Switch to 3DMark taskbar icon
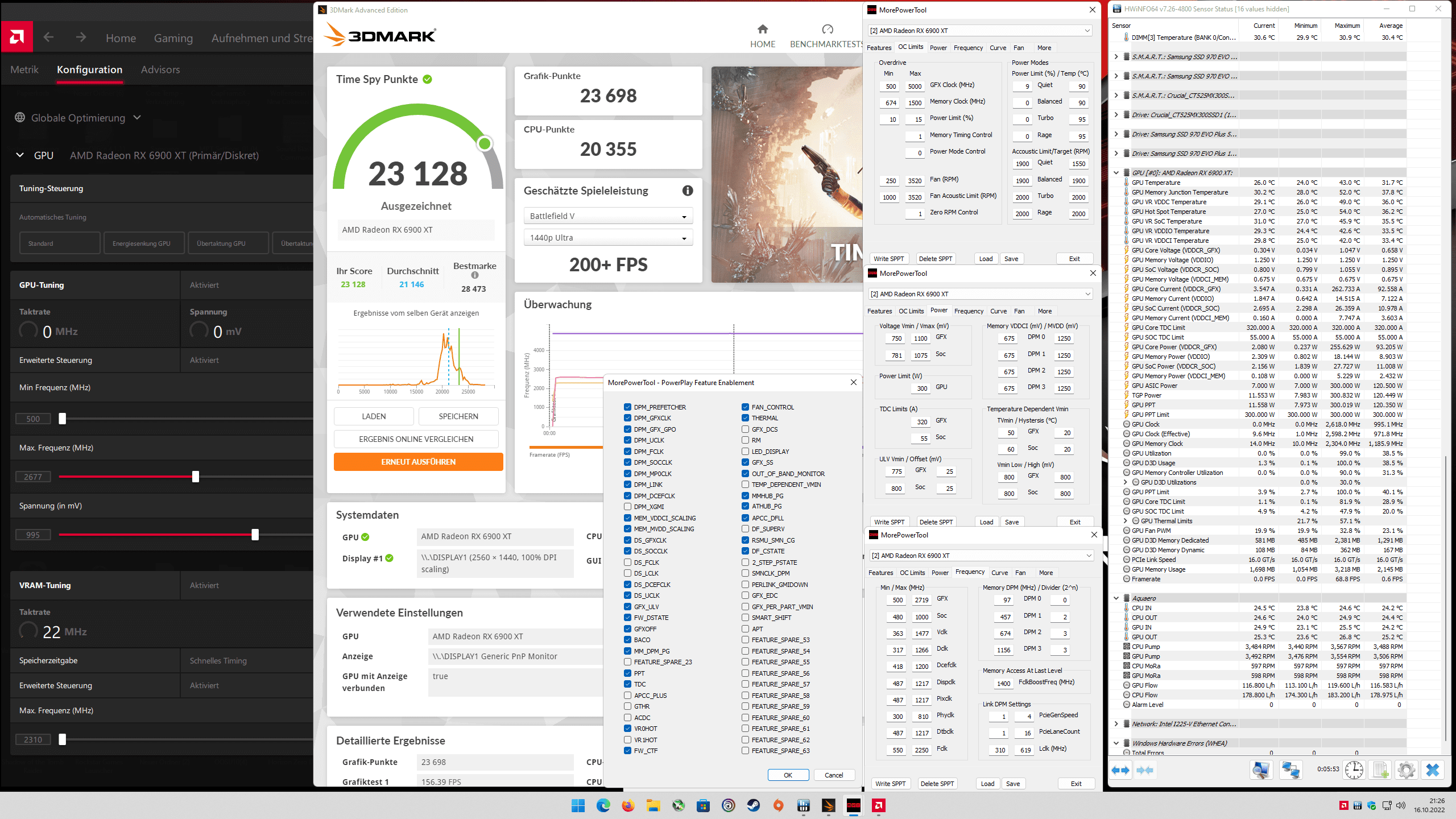This screenshot has height=819, width=1456. click(829, 805)
